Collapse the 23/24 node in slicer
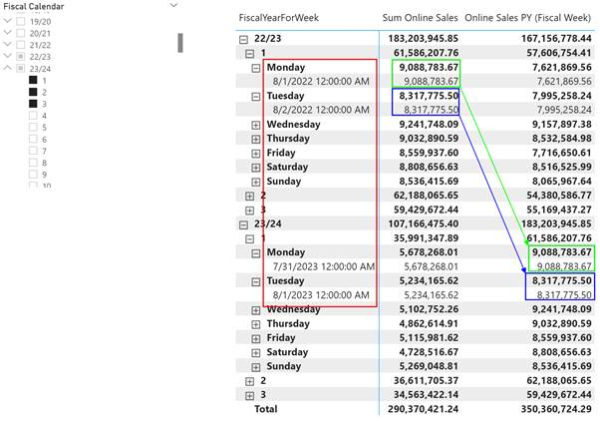The image size is (600, 421). pyautogui.click(x=9, y=68)
